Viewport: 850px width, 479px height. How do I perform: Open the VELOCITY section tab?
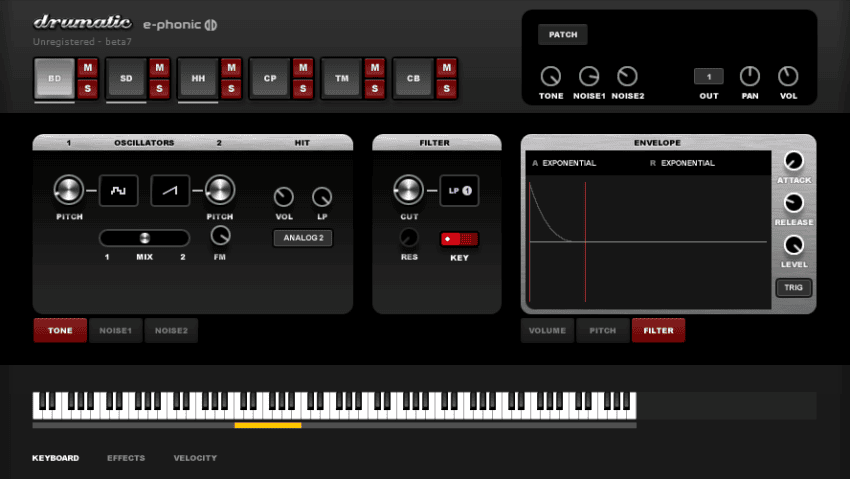pos(195,458)
